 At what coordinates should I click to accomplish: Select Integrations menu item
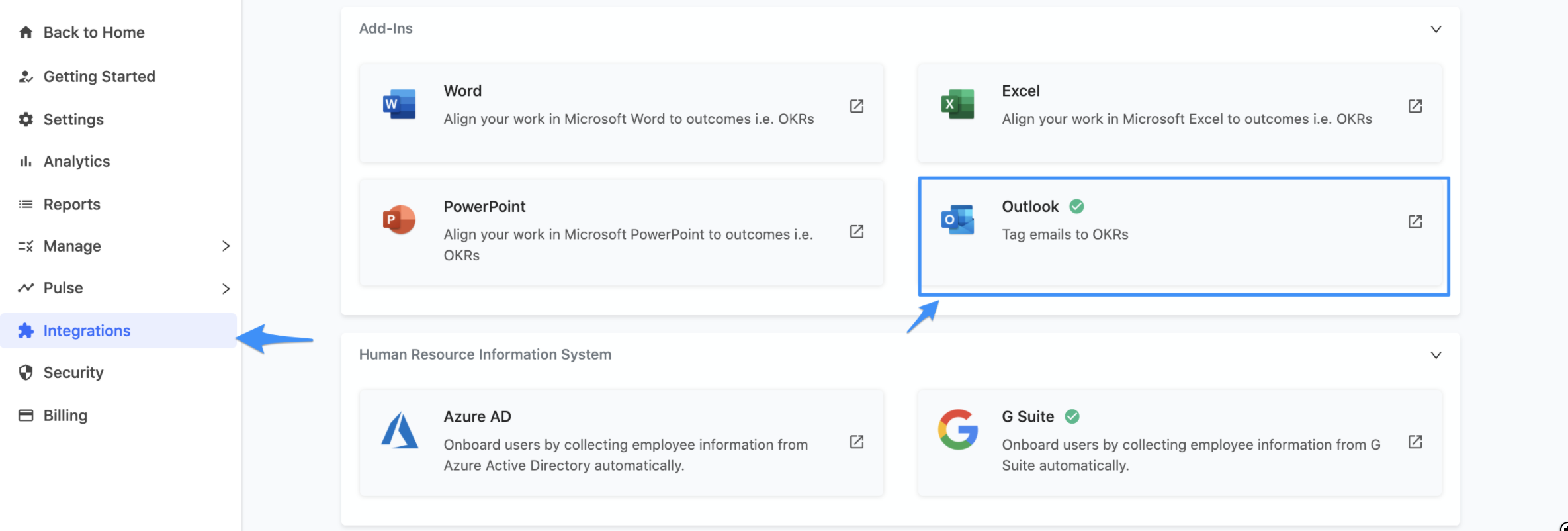(x=119, y=330)
